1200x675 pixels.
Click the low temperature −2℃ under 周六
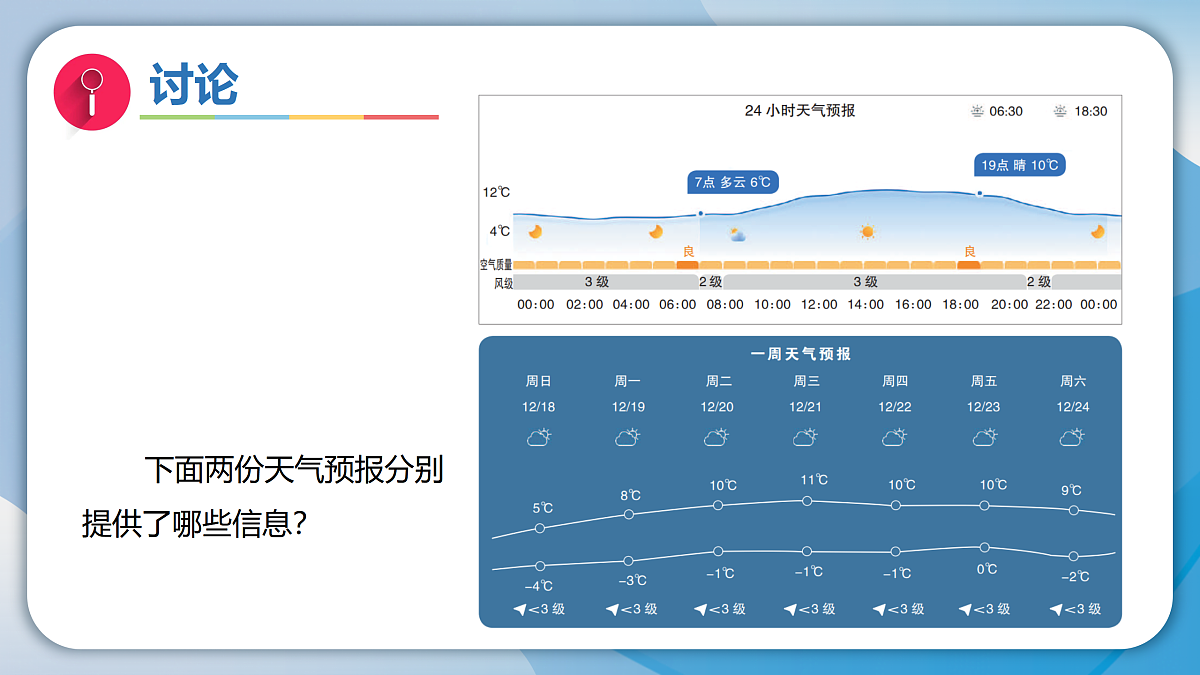point(1075,576)
